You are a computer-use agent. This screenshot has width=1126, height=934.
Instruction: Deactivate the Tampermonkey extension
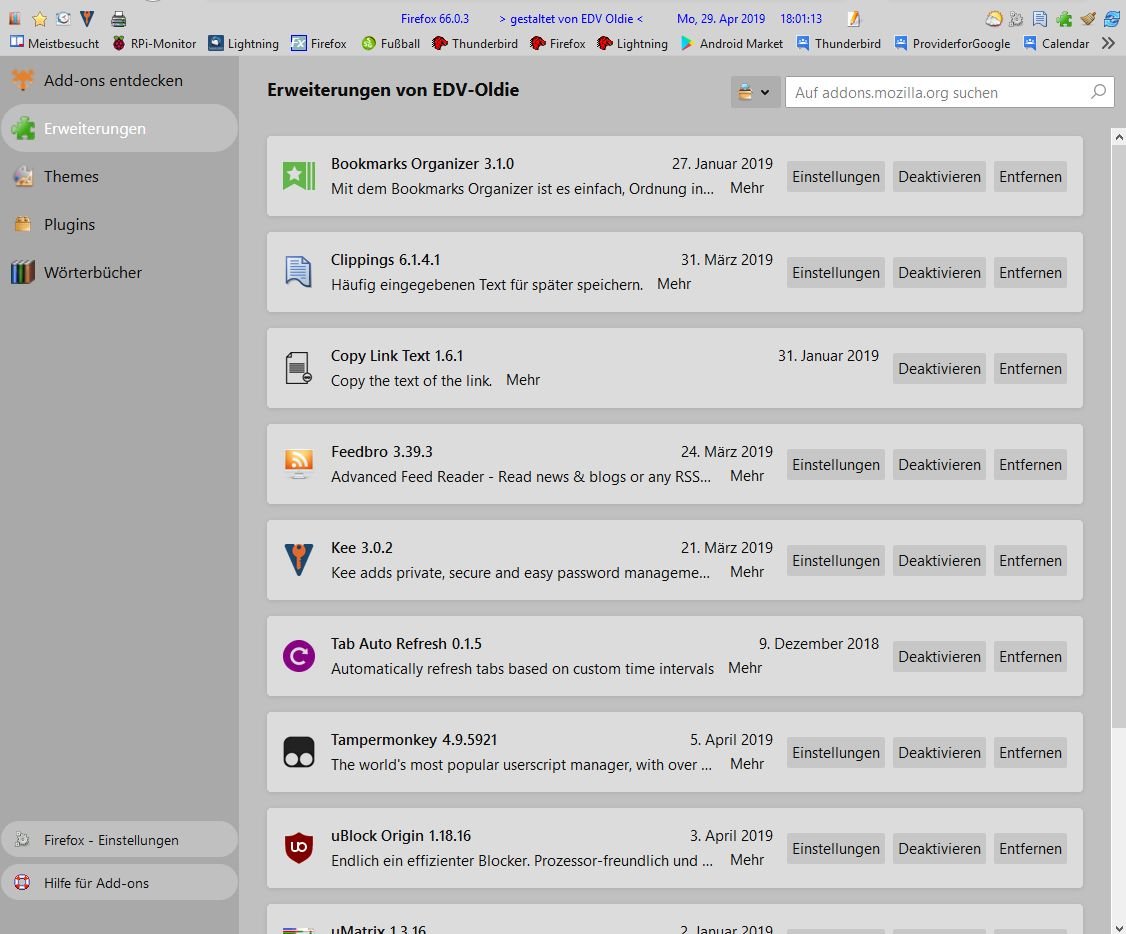click(x=939, y=752)
